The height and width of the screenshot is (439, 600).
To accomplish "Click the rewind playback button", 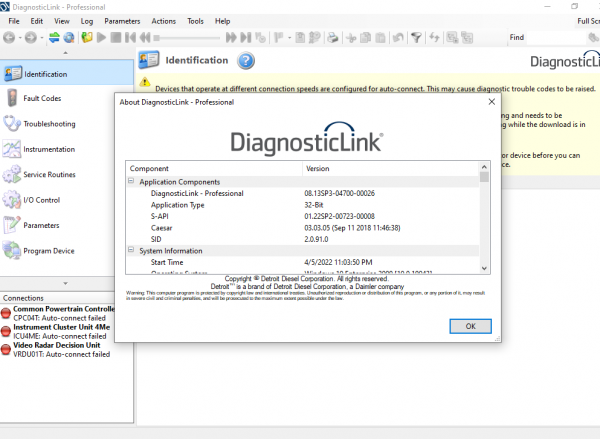I will (145, 38).
